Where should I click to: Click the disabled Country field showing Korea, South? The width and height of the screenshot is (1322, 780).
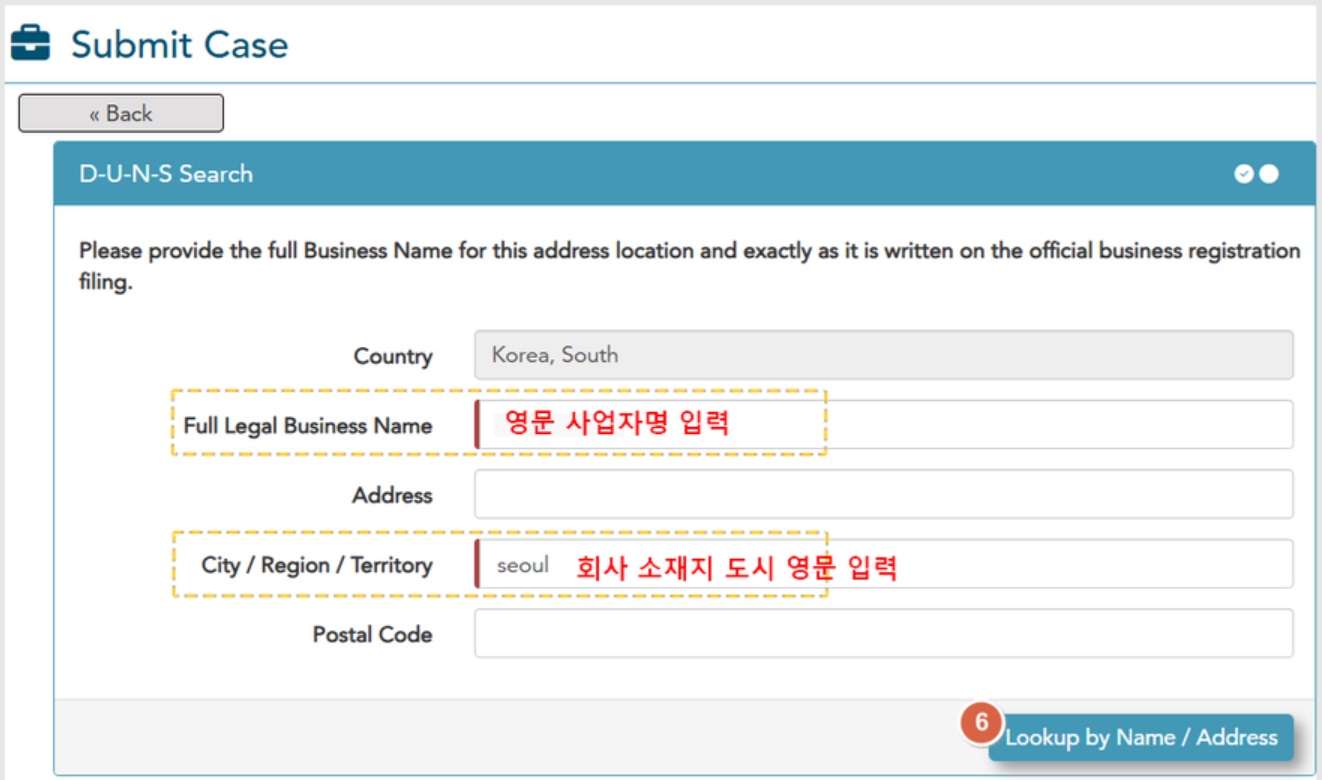(x=884, y=355)
